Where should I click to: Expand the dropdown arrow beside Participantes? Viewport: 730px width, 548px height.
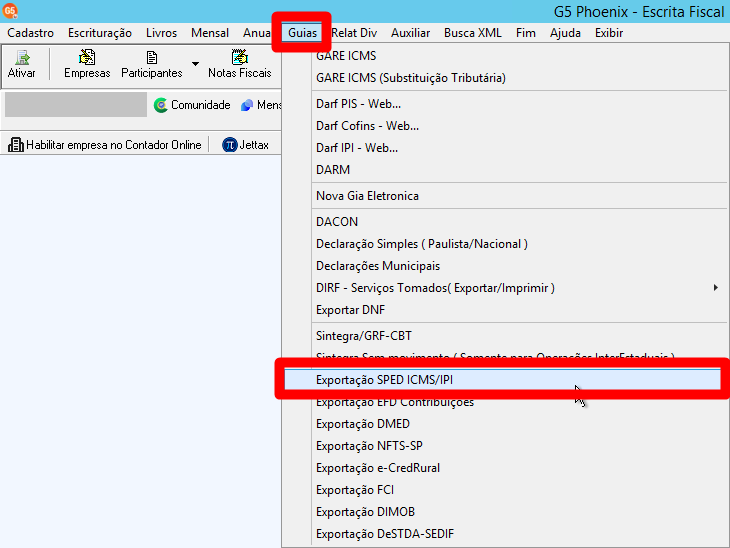coord(196,64)
